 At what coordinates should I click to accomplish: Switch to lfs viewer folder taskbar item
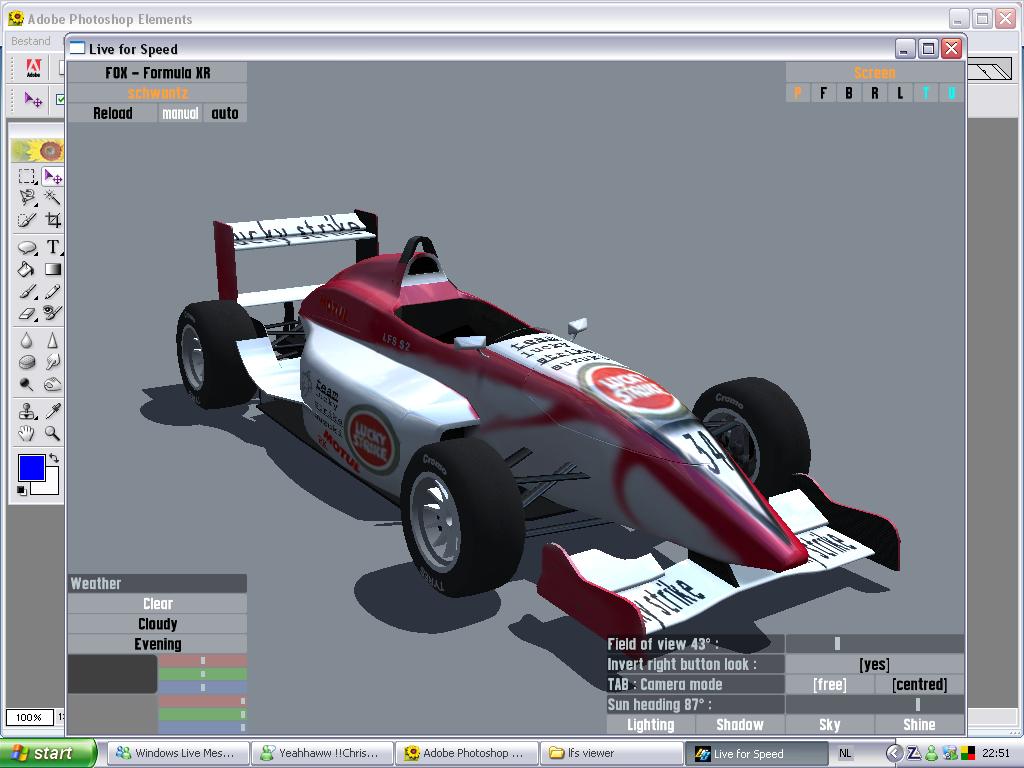[x=610, y=753]
